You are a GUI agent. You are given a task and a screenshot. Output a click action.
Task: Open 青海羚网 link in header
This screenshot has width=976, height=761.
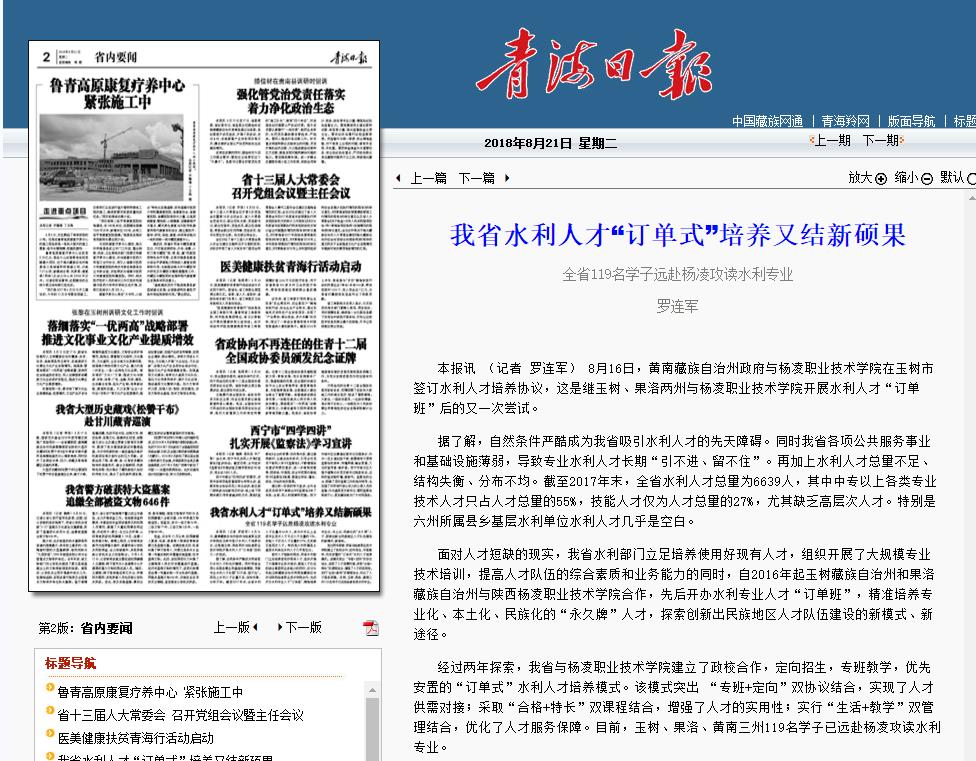pyautogui.click(x=846, y=121)
